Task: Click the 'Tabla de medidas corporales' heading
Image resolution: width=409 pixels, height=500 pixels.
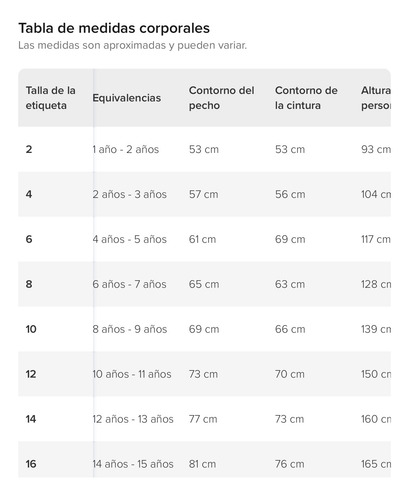Action: 114,28
